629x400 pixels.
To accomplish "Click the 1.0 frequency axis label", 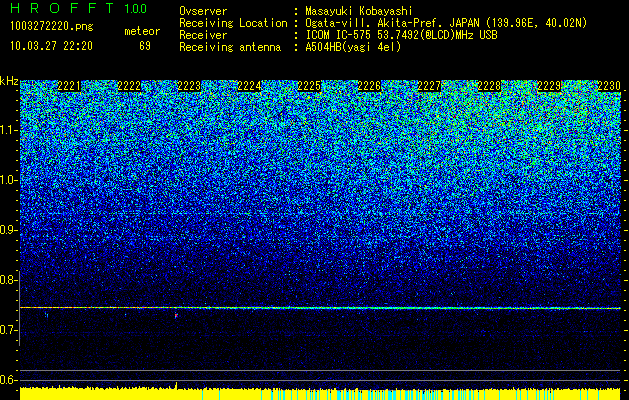I will click(7, 180).
